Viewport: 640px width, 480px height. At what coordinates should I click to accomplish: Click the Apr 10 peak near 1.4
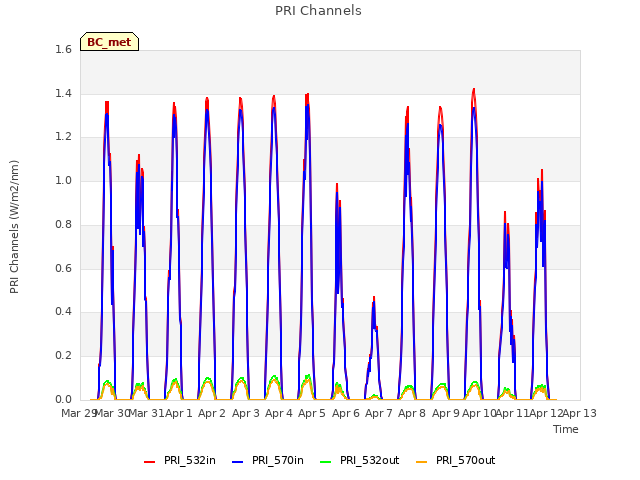click(x=473, y=89)
